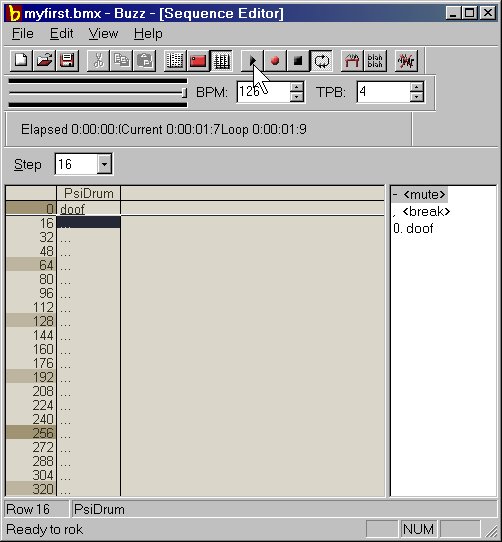Open the Pattern Editor view icon

[175, 61]
